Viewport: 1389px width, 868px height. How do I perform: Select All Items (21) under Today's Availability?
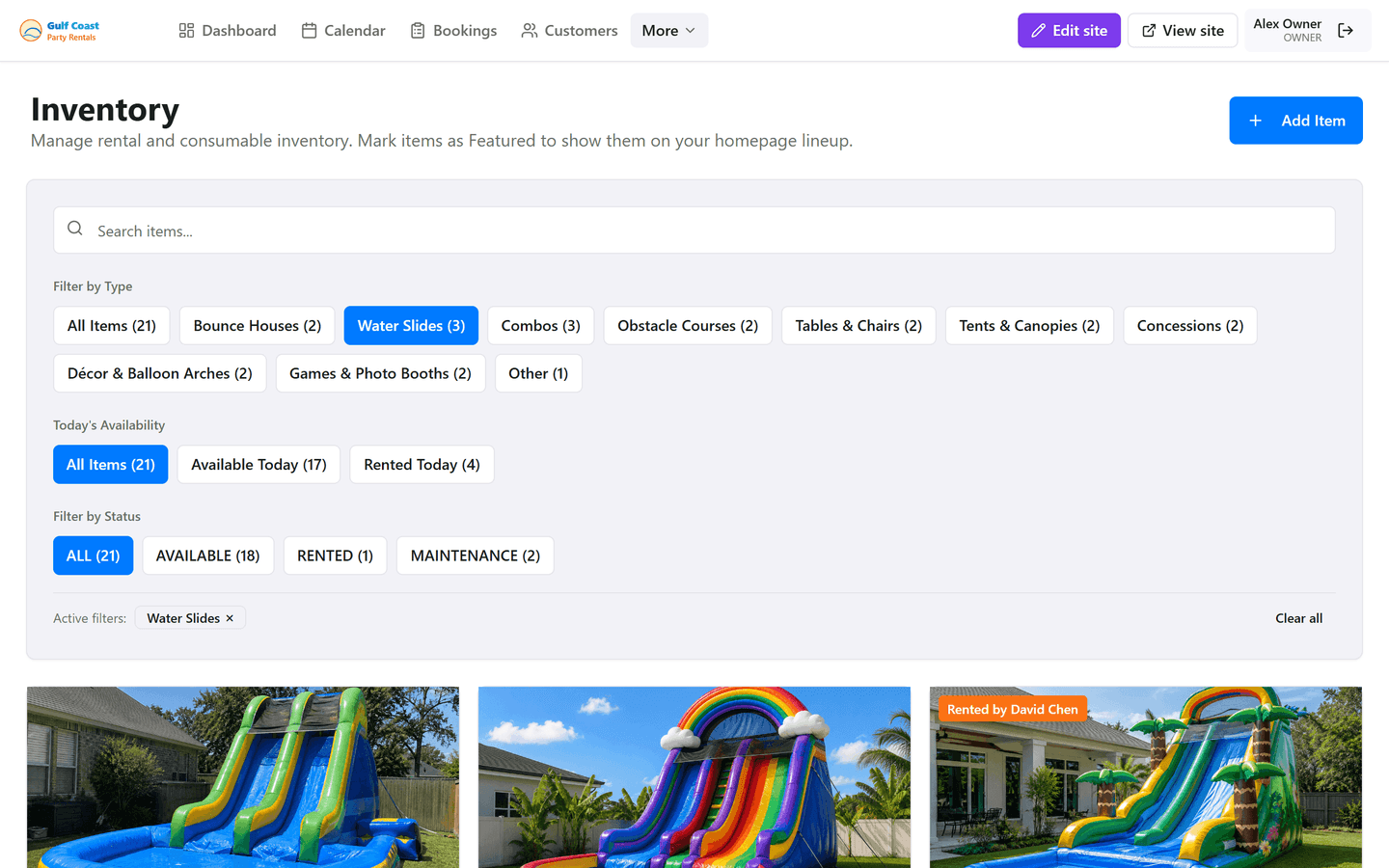tap(111, 465)
